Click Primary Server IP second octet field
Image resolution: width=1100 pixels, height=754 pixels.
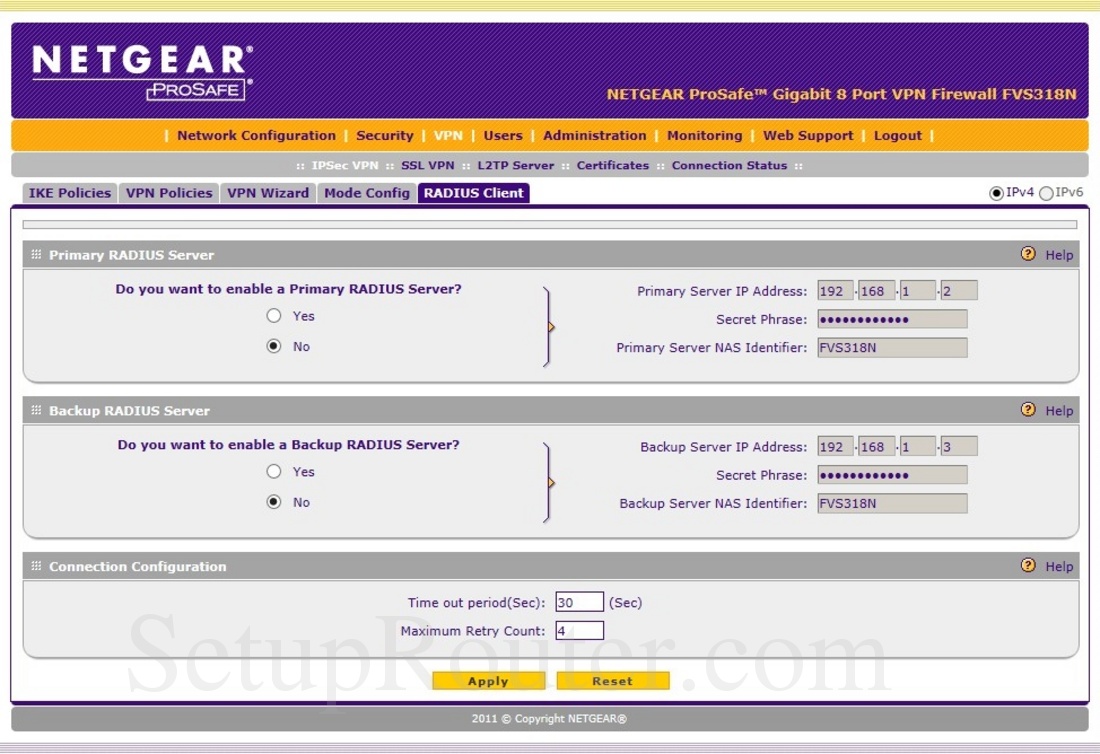click(876, 290)
